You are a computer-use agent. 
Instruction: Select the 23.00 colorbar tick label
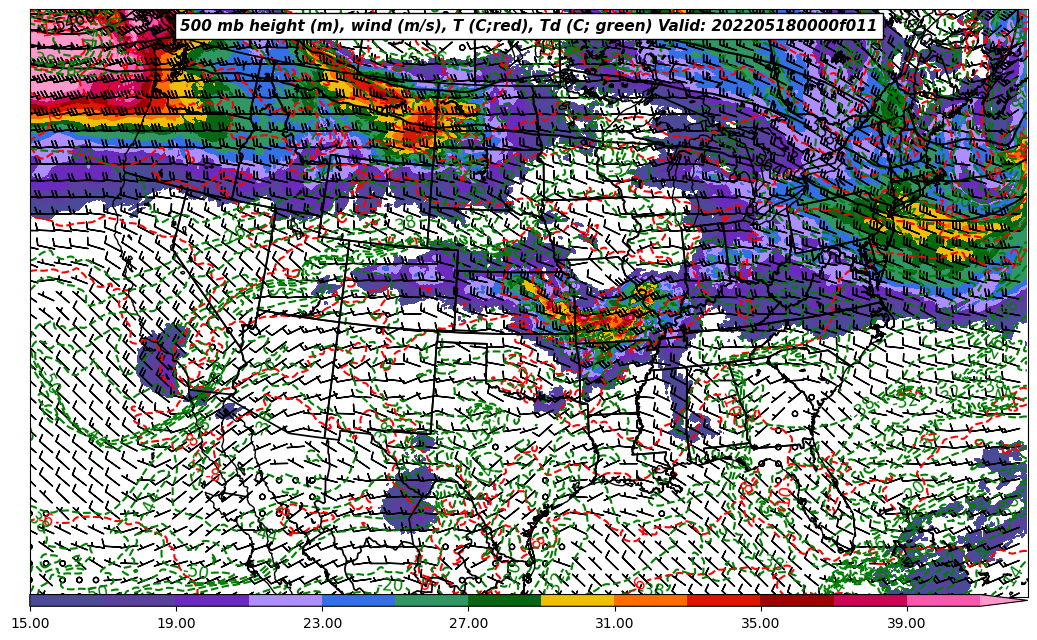tap(323, 623)
